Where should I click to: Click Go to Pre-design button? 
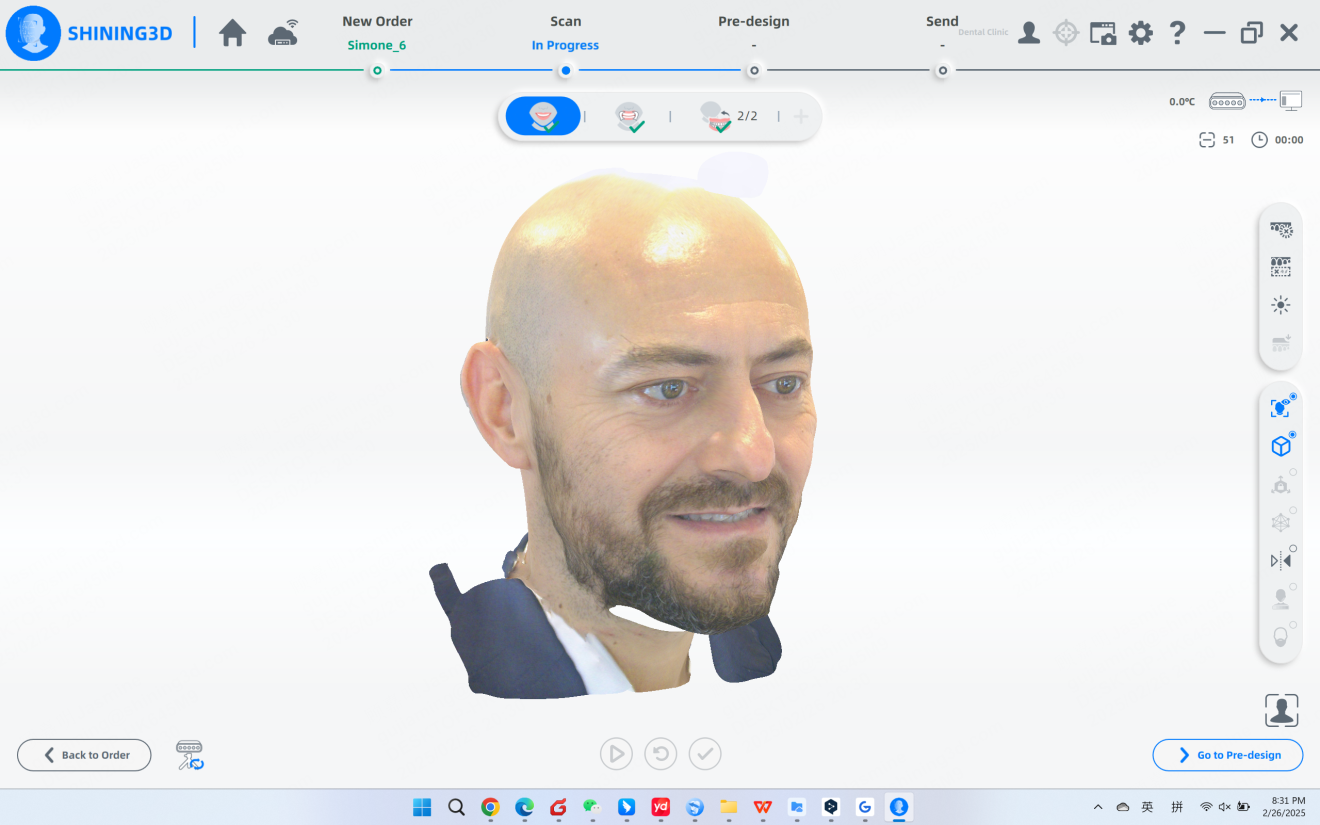tap(1227, 755)
